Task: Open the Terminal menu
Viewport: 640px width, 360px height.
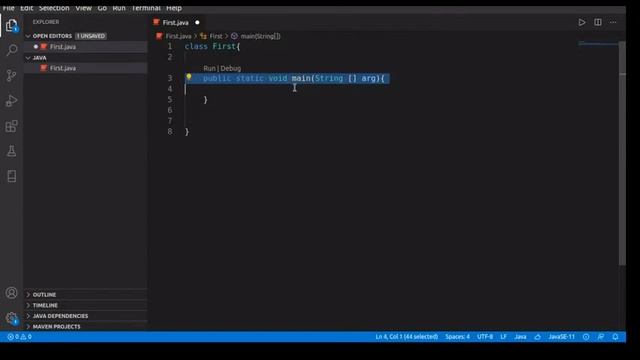Action: 146,8
